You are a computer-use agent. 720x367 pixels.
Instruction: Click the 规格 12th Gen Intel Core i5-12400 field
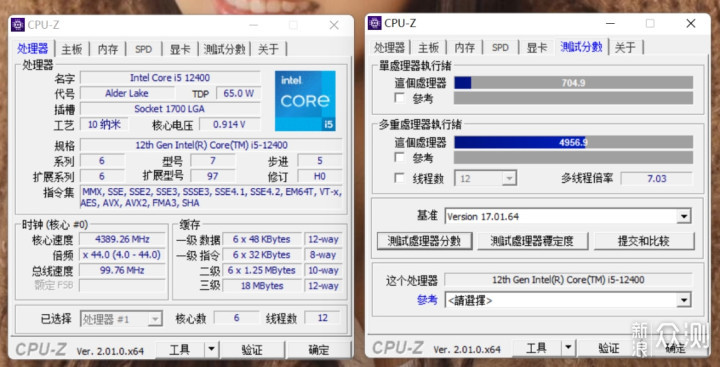pos(211,145)
